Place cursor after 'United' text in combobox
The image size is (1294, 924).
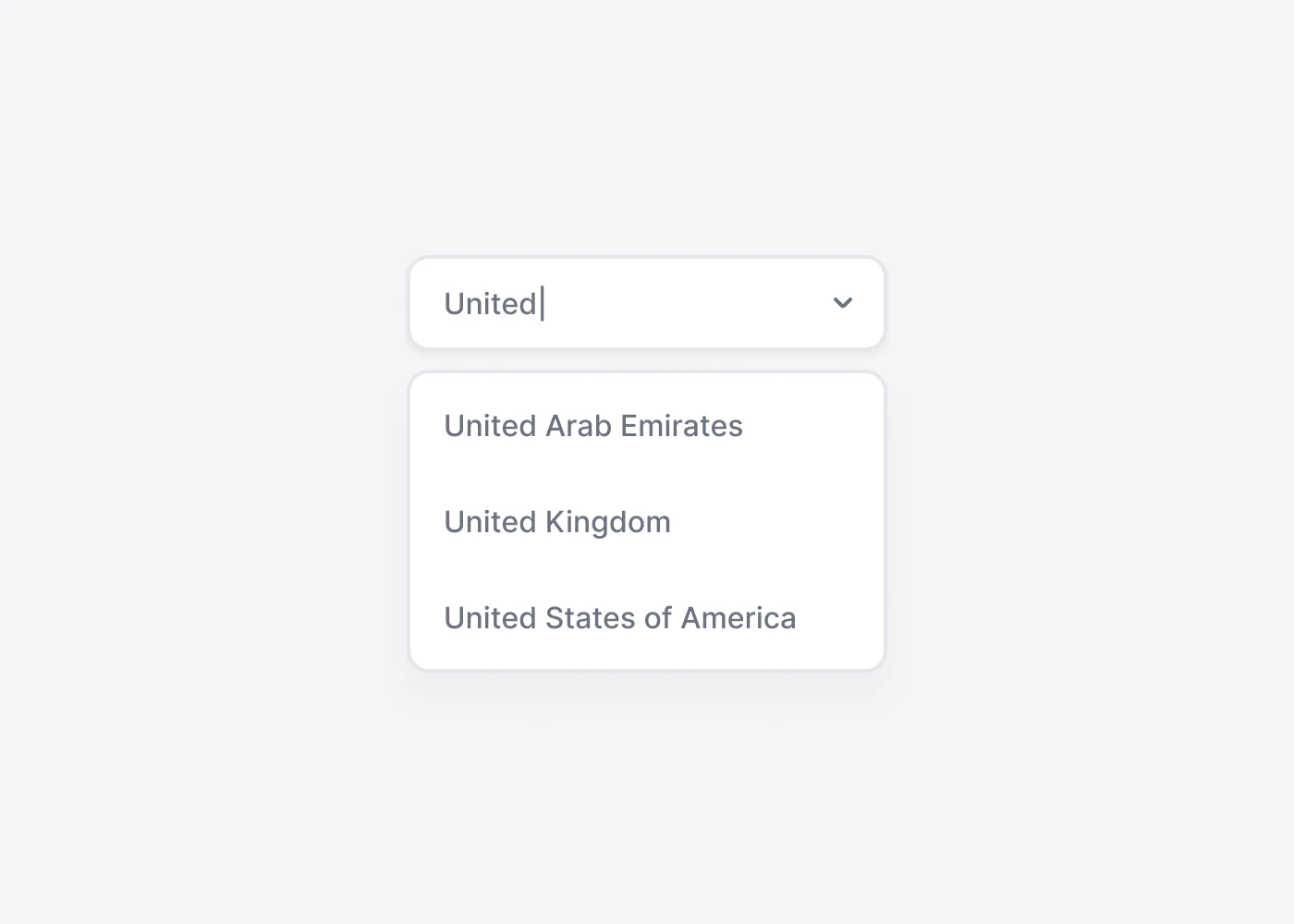(x=541, y=303)
